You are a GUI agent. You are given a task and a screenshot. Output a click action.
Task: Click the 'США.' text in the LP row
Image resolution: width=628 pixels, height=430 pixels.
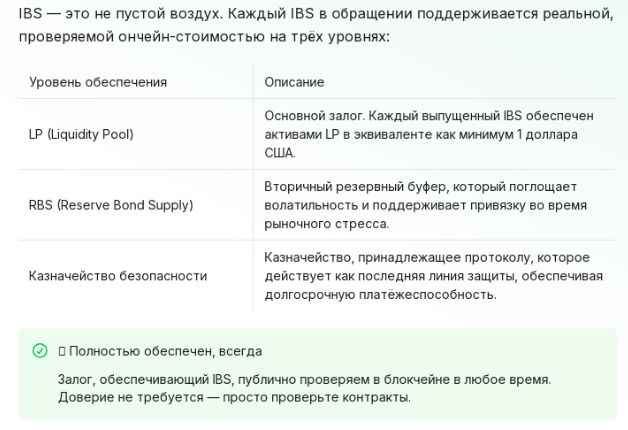[x=280, y=153]
